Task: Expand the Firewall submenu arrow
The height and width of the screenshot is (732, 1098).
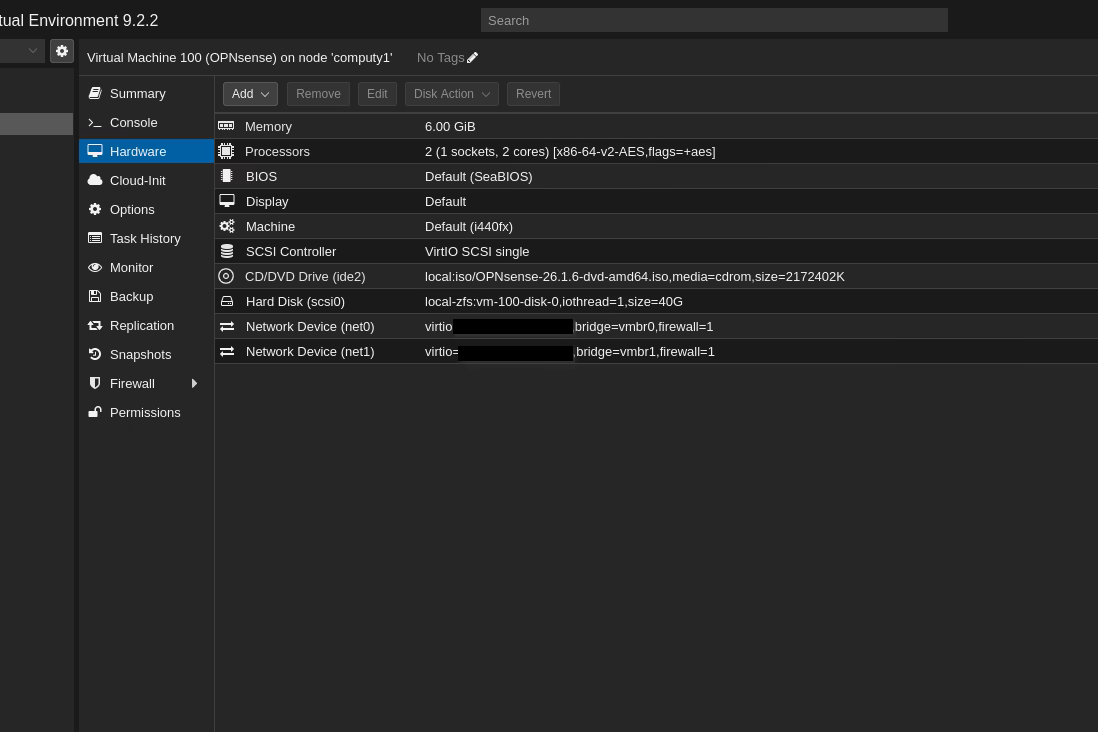Action: point(194,383)
